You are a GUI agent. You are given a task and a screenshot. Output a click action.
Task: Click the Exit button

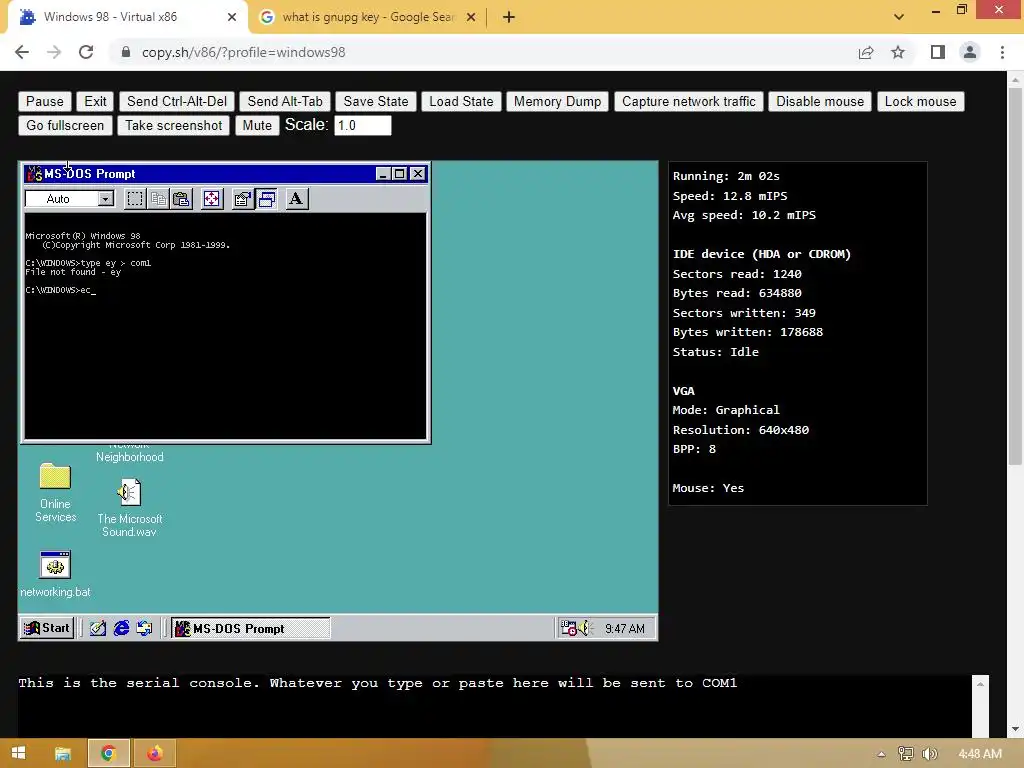[95, 101]
